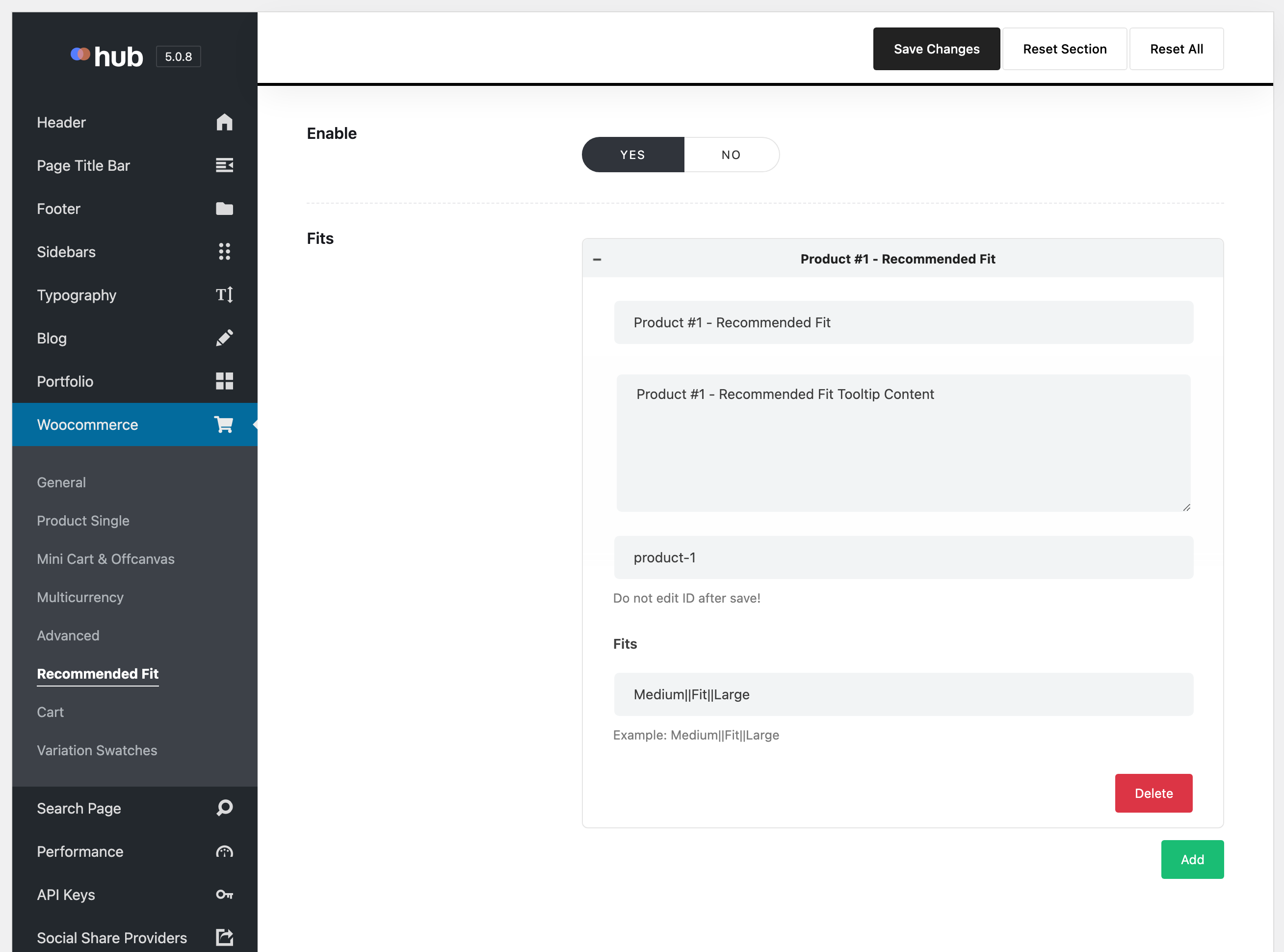Click the Blog pencil icon
The image size is (1284, 952).
[x=224, y=338]
